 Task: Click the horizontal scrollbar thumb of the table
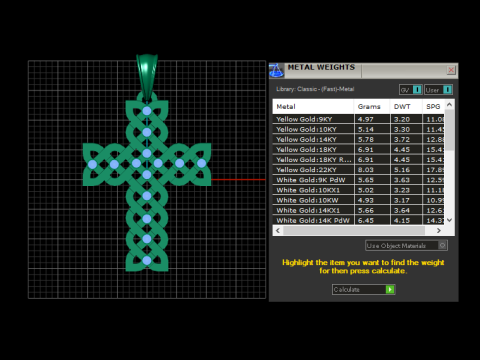point(354,230)
